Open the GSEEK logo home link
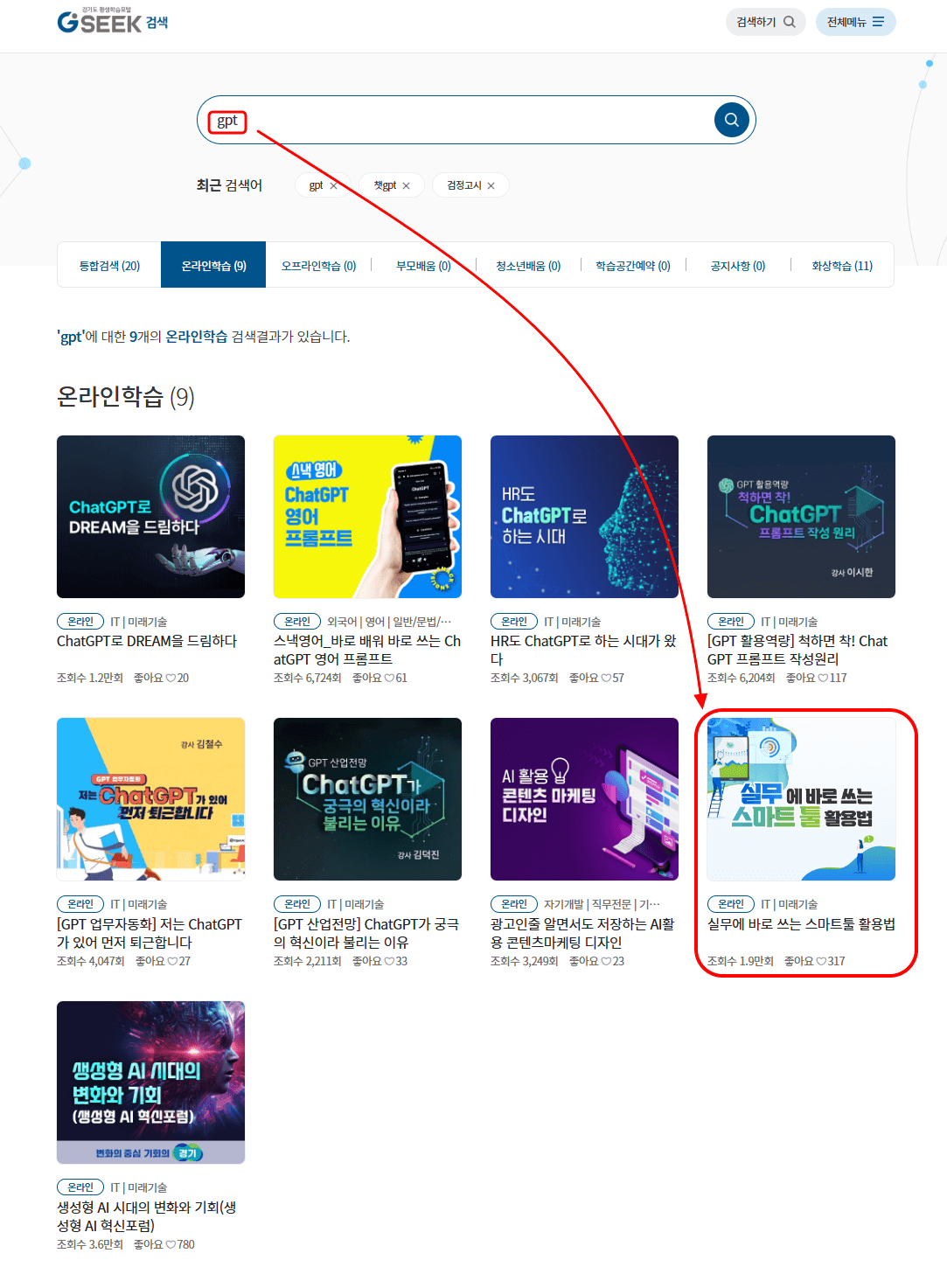This screenshot has width=947, height=1288. (x=112, y=21)
